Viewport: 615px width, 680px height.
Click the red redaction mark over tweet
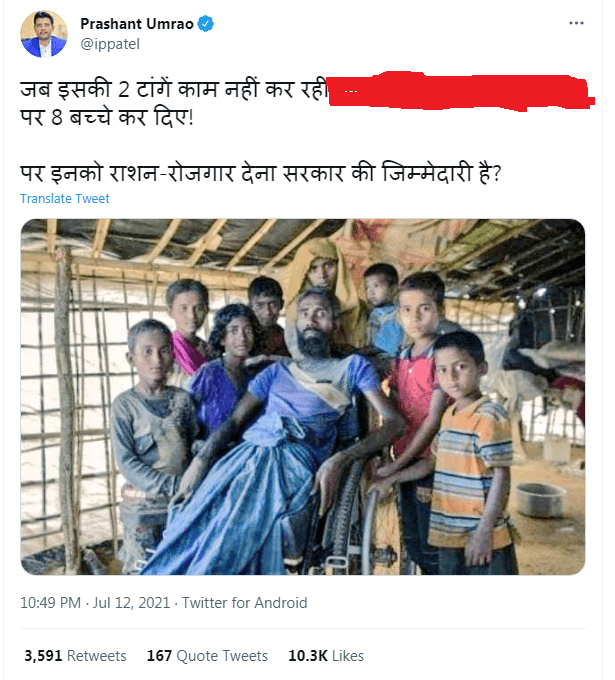461,91
